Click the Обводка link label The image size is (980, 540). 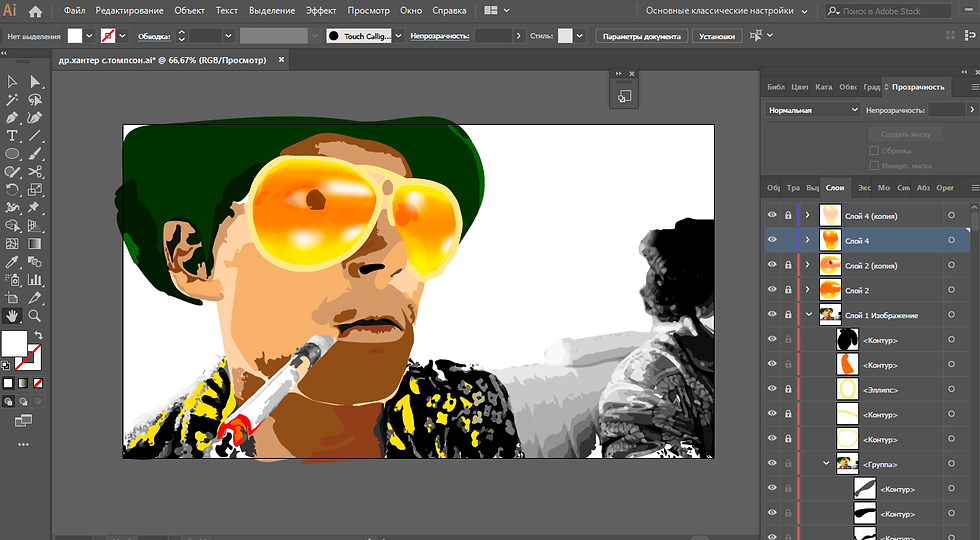click(154, 36)
